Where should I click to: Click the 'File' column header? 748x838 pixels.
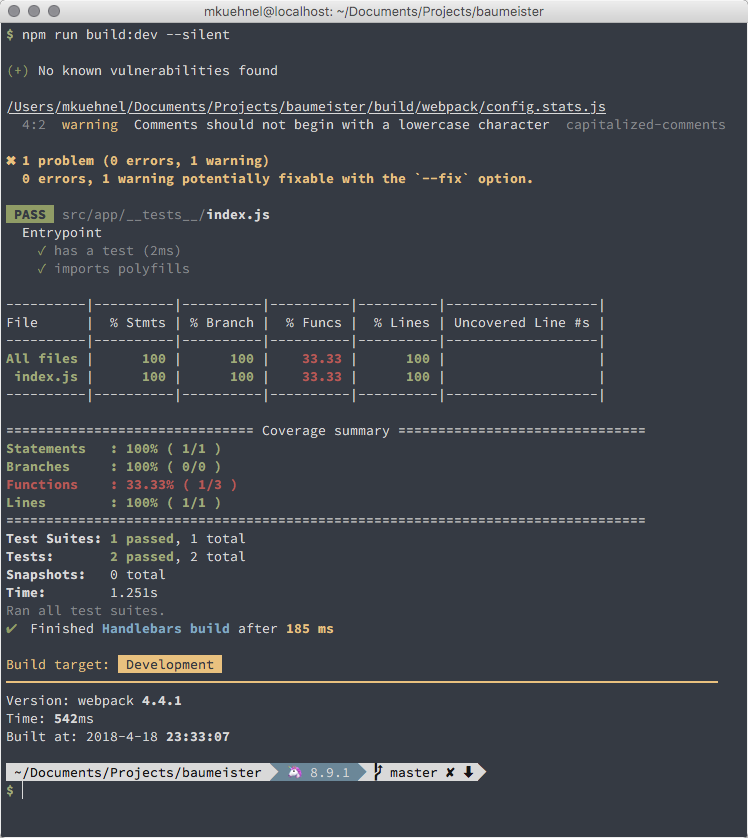click(22, 323)
